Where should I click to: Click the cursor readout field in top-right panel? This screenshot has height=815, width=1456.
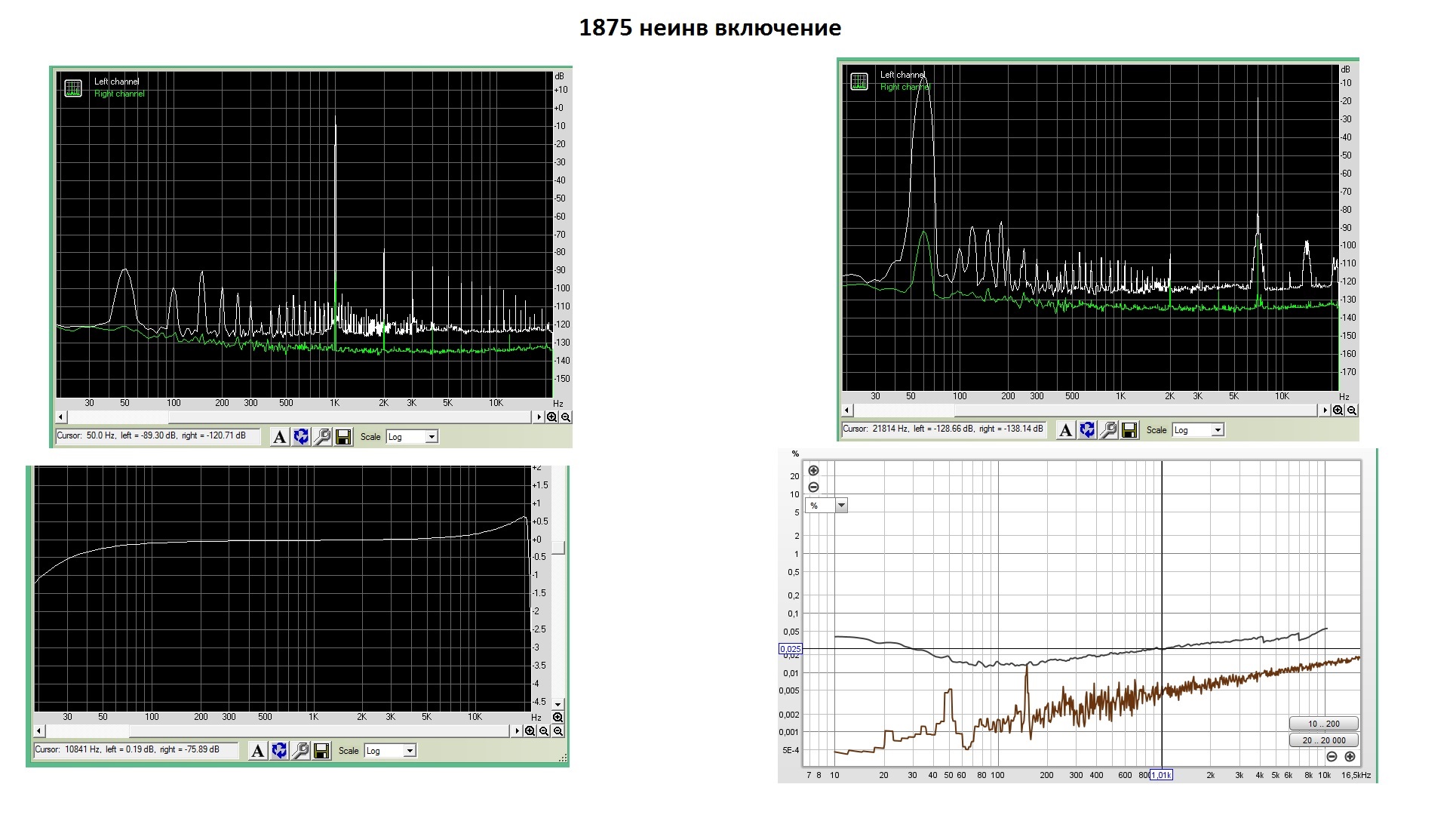coord(943,429)
